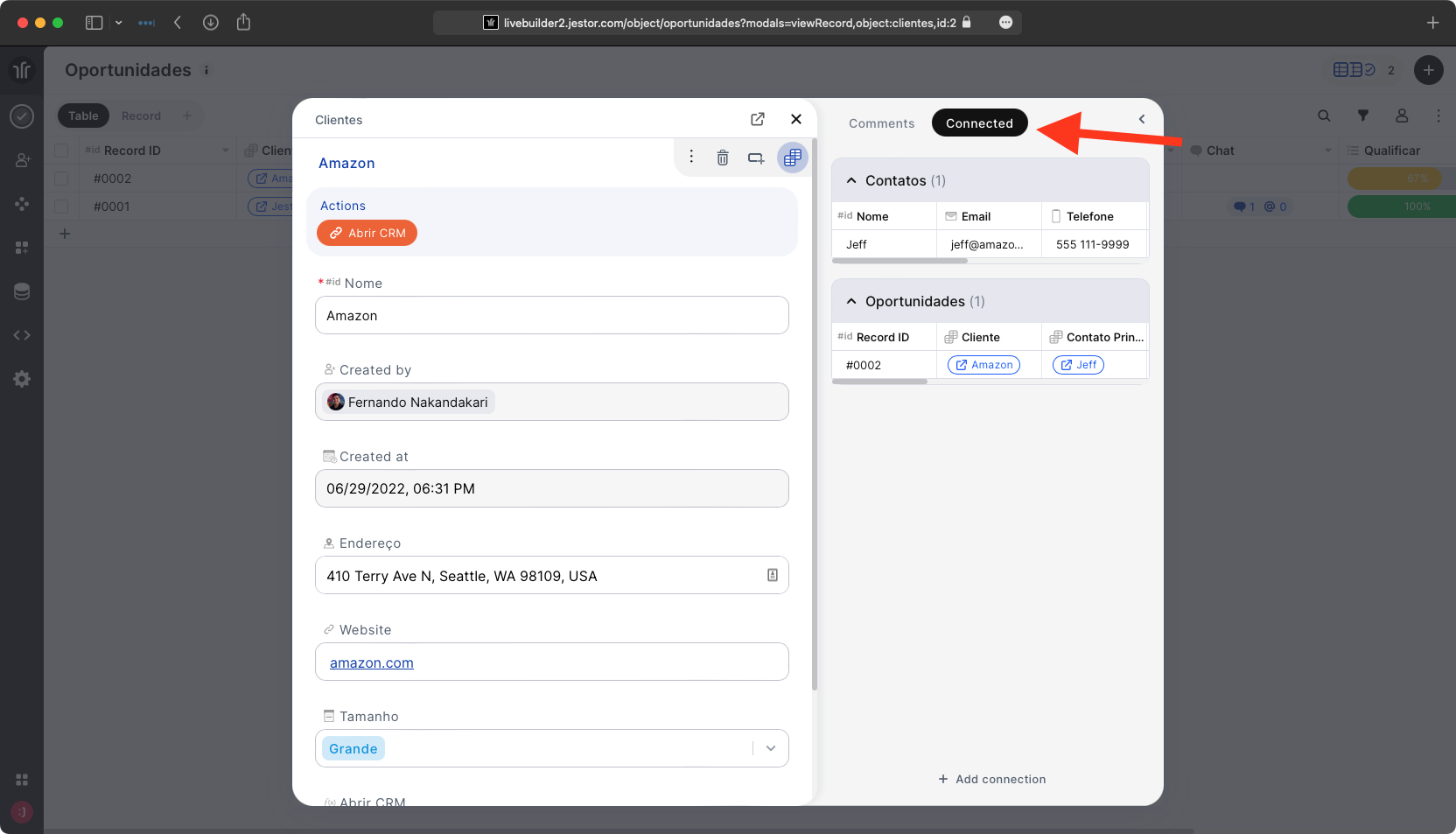Click the Telefone column header
The image size is (1456, 834).
[1094, 216]
